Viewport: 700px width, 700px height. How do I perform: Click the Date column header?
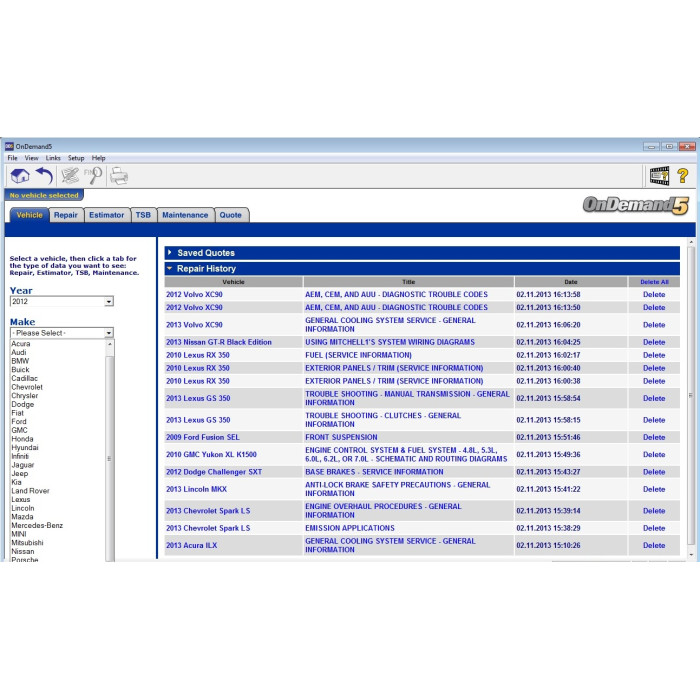pyautogui.click(x=571, y=282)
